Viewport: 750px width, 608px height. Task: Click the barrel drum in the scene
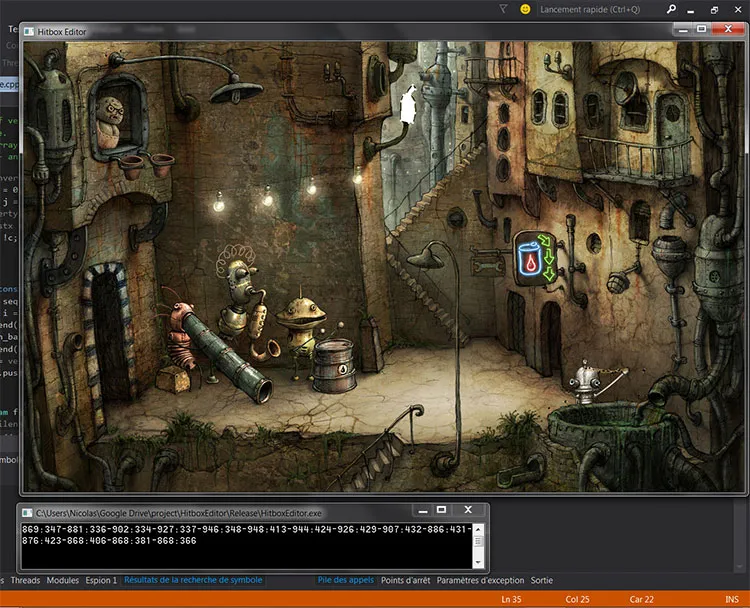pyautogui.click(x=334, y=366)
